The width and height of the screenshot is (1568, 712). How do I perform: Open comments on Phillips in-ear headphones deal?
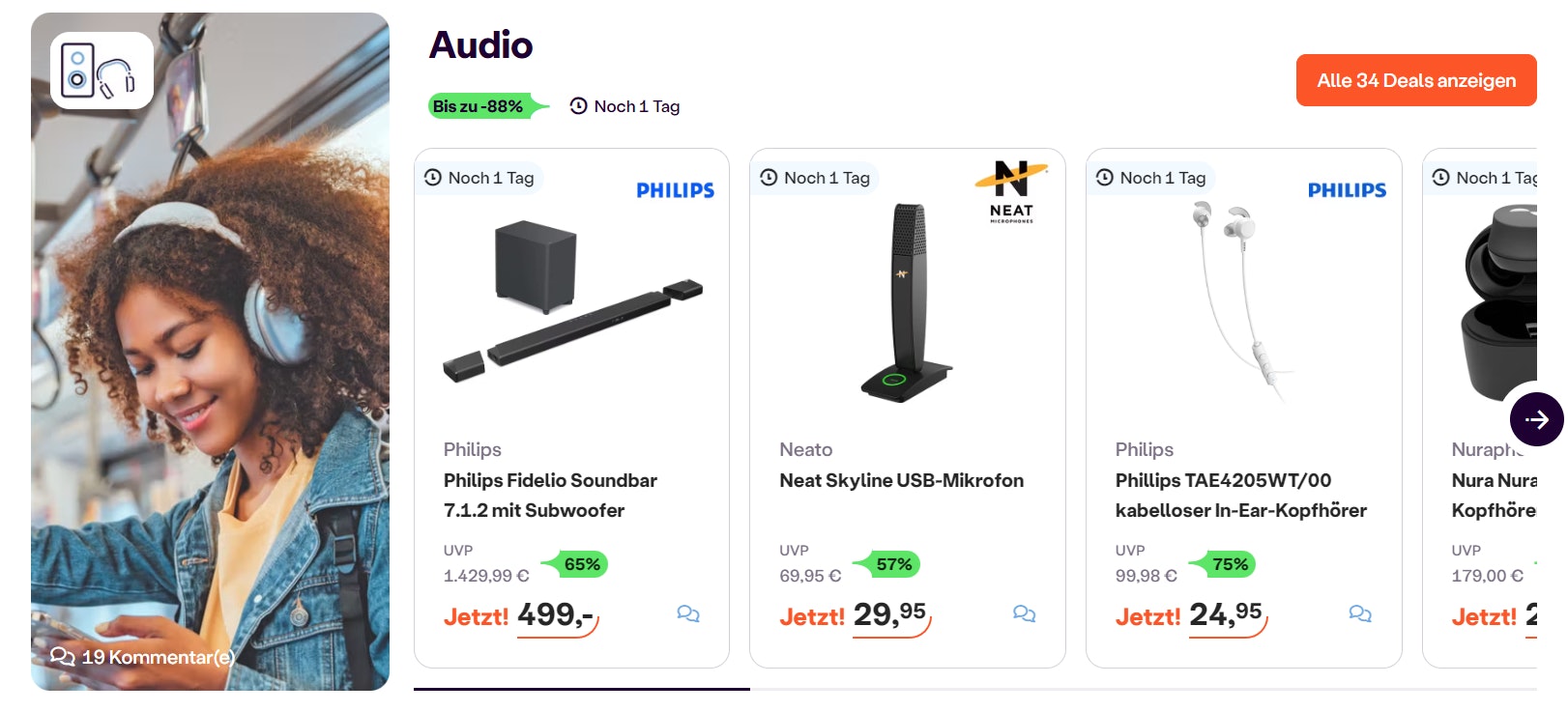coord(1360,614)
